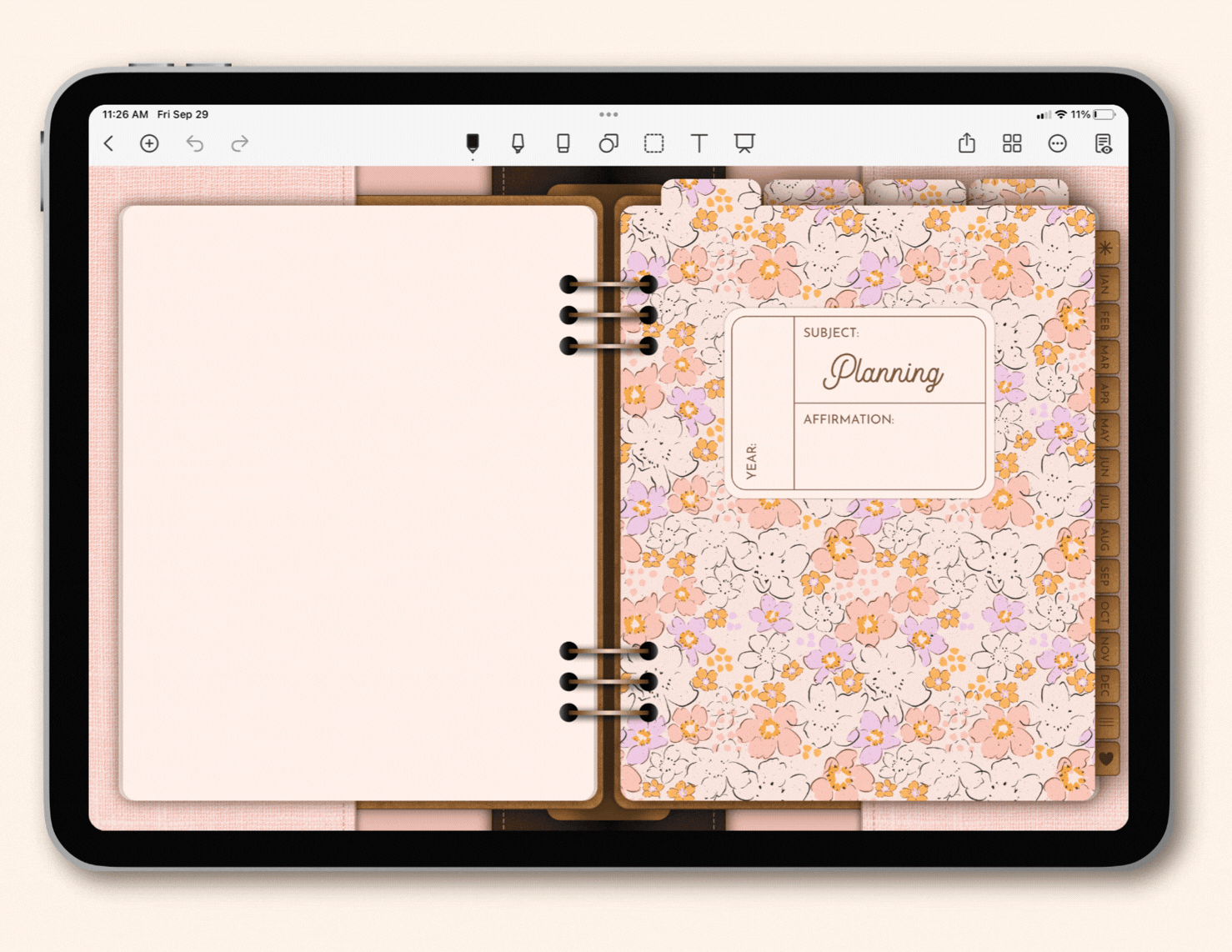Select the eraser tool
The image size is (1232, 952).
[x=563, y=143]
